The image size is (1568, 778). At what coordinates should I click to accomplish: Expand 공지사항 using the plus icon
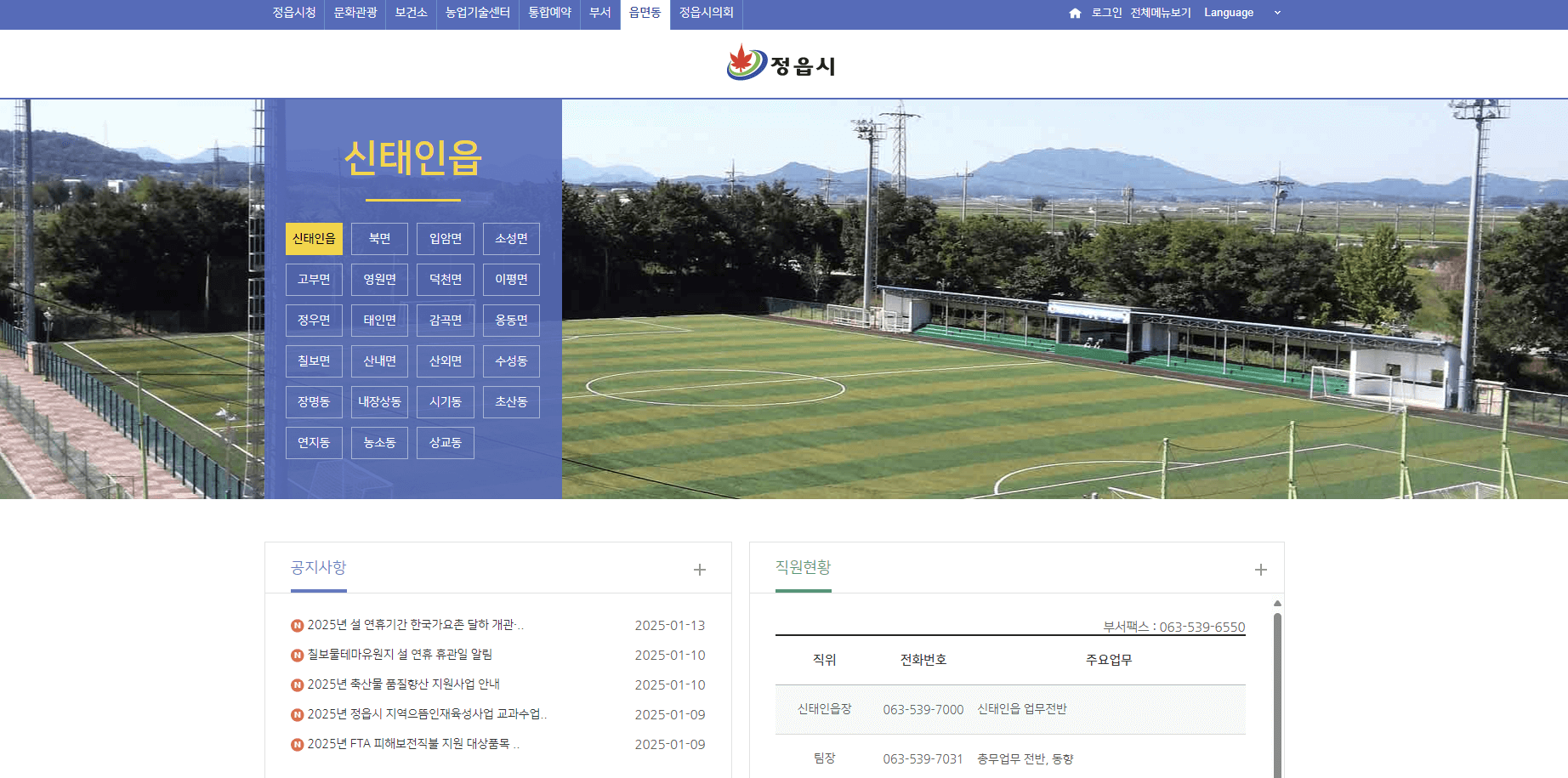[x=700, y=569]
